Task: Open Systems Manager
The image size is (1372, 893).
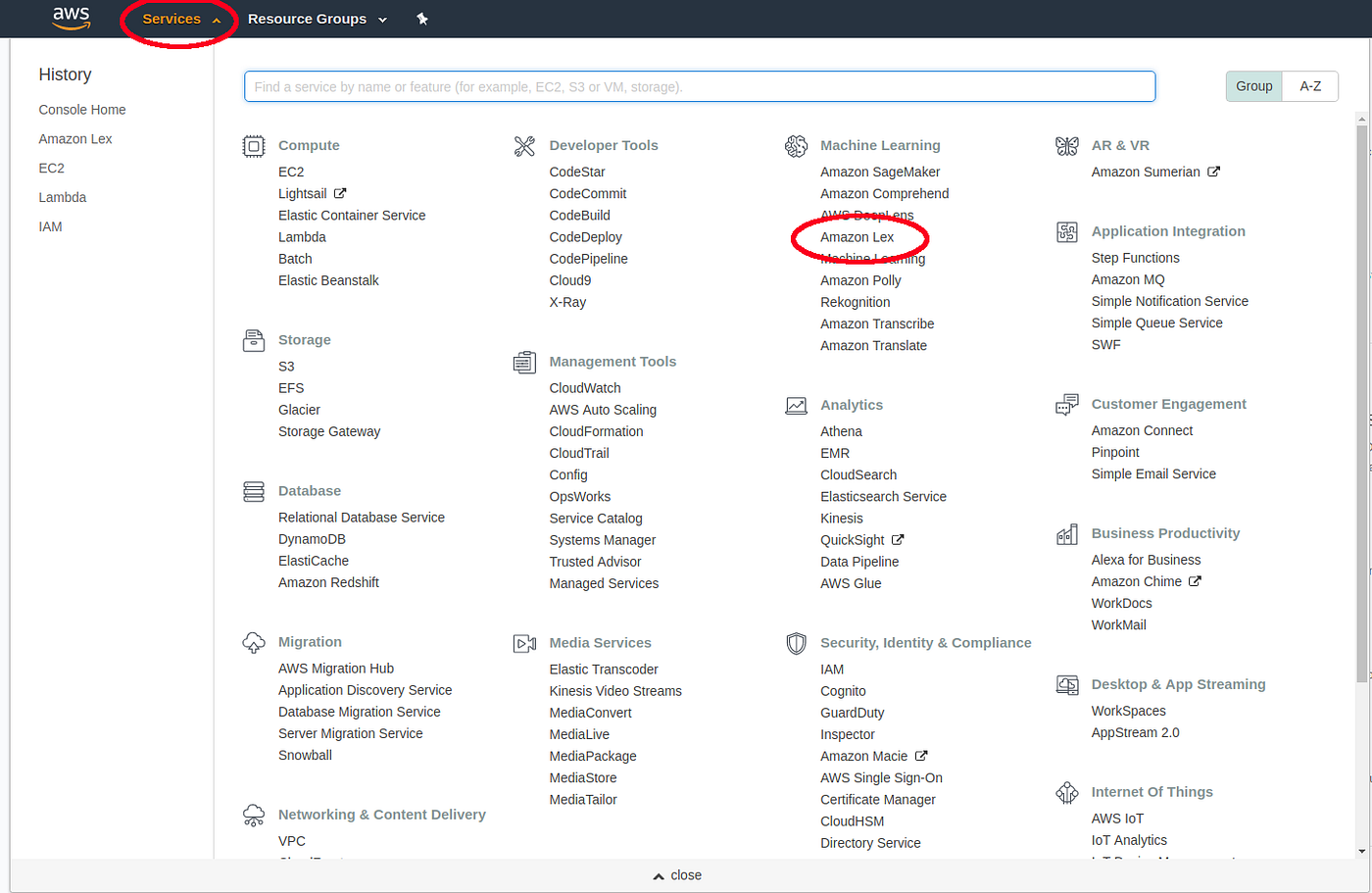Action: [603, 540]
